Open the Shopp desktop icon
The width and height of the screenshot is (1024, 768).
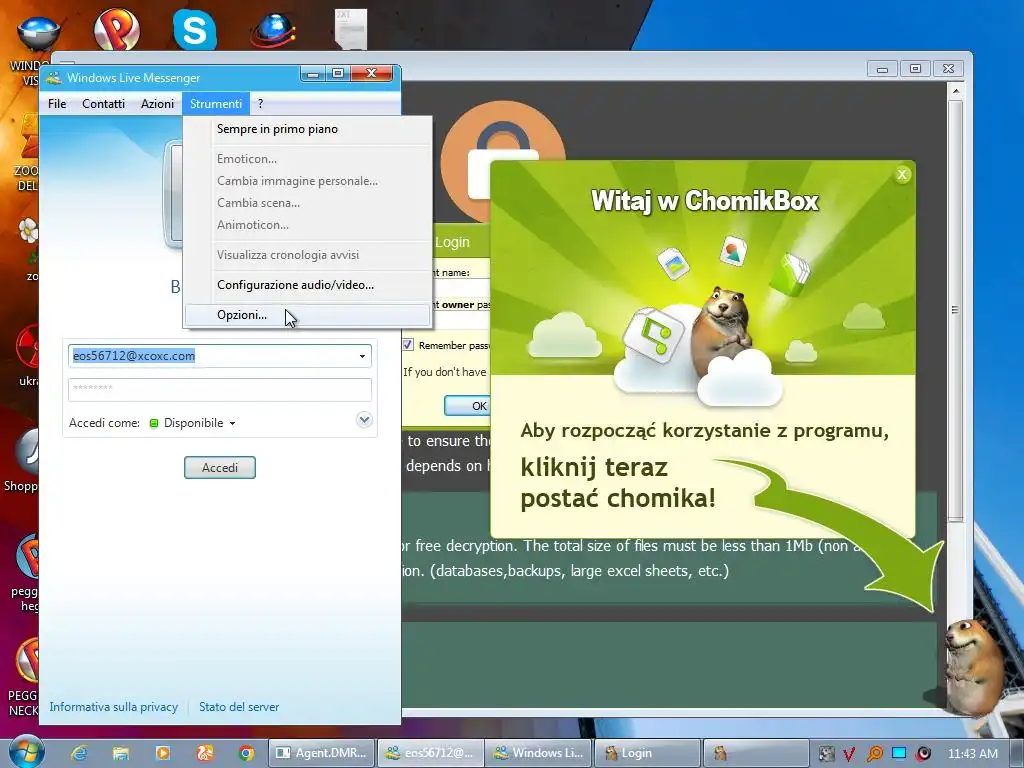point(26,452)
